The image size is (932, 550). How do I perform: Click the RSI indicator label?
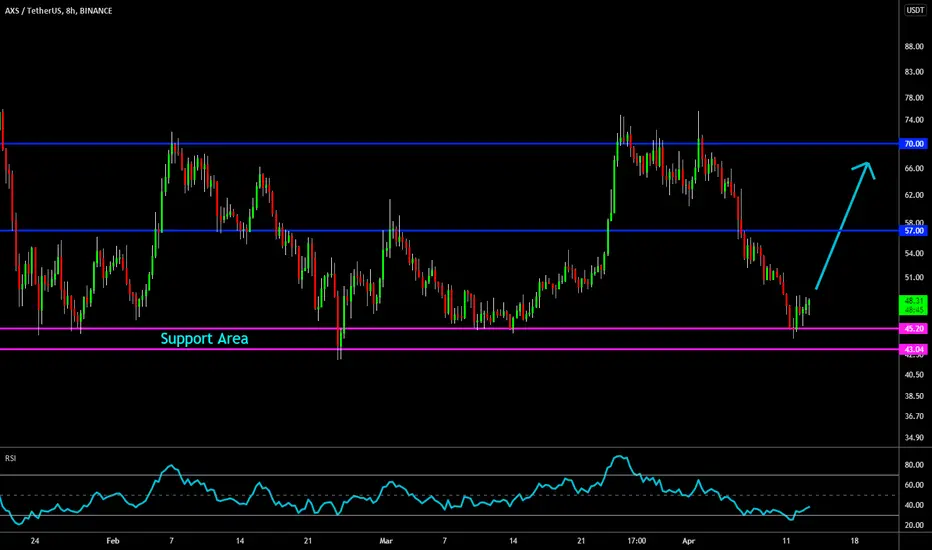coord(11,458)
